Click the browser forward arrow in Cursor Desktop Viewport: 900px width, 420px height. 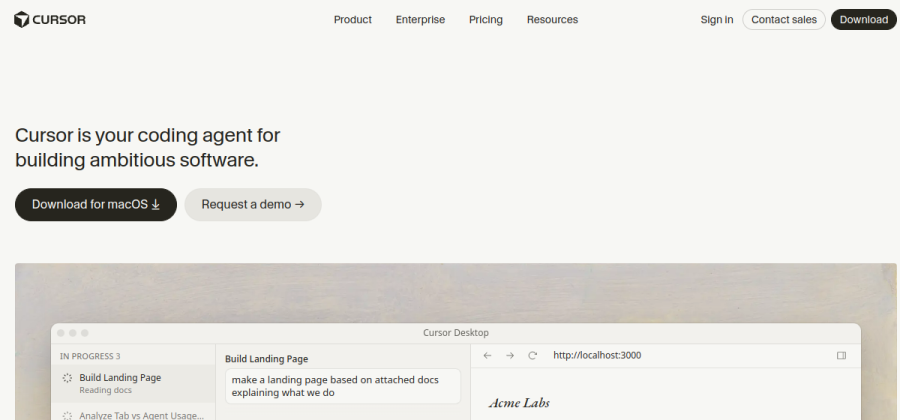(510, 356)
